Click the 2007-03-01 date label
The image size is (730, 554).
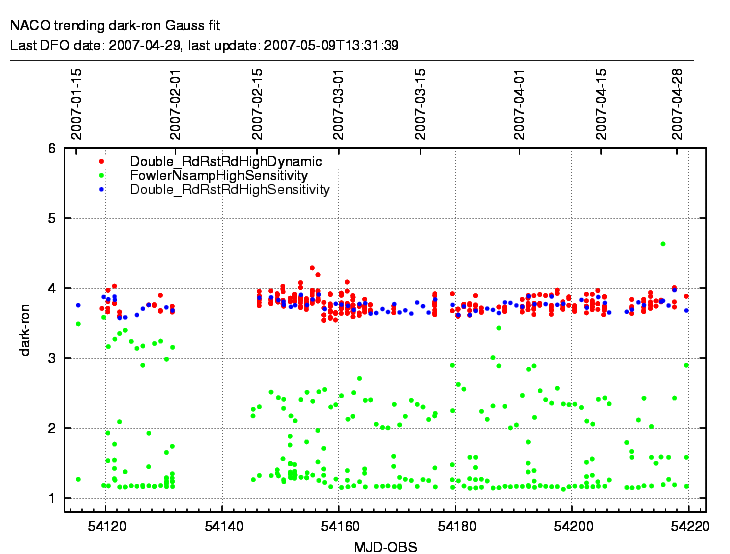tap(339, 104)
